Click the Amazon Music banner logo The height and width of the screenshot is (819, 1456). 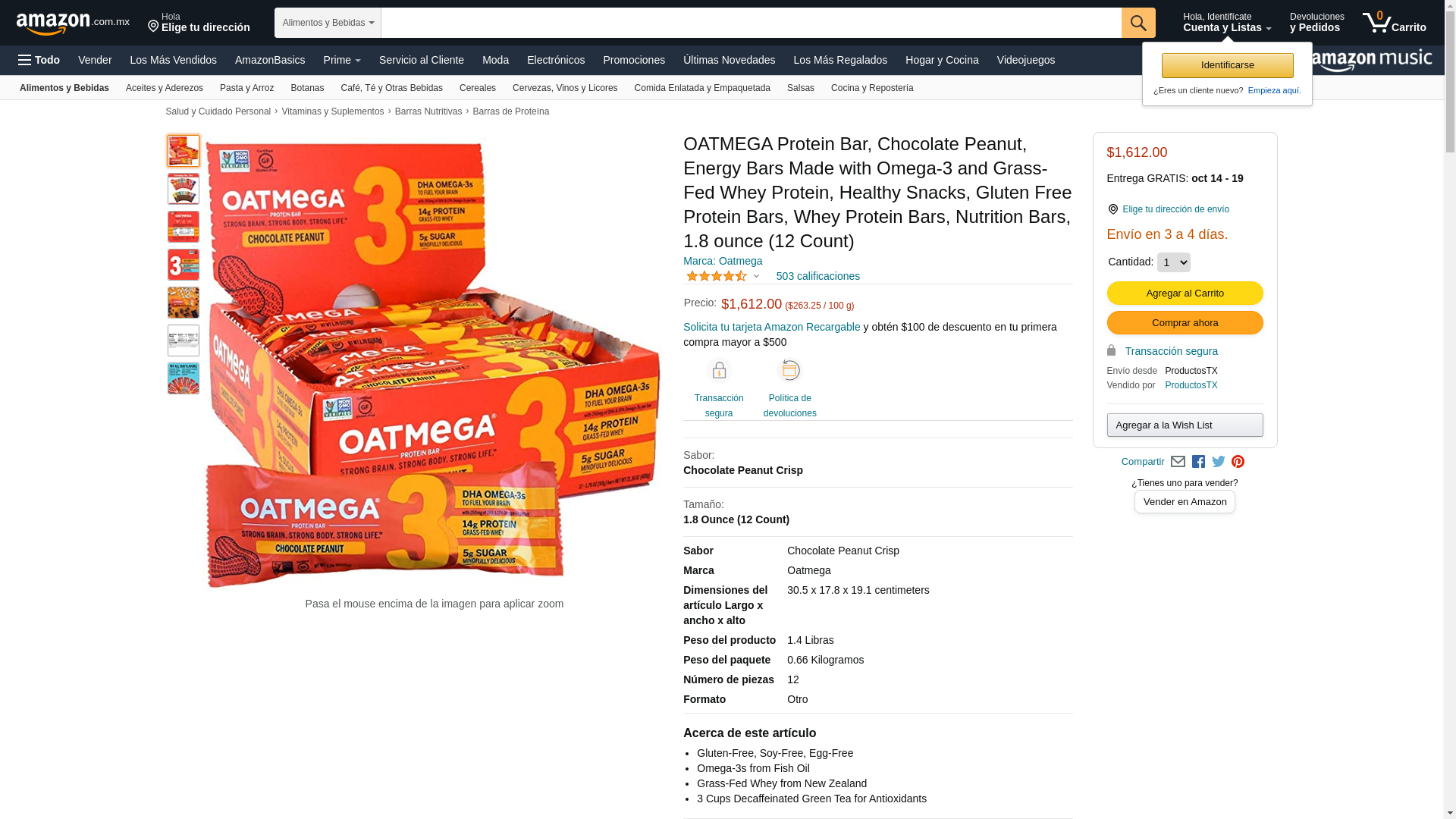click(x=1373, y=61)
